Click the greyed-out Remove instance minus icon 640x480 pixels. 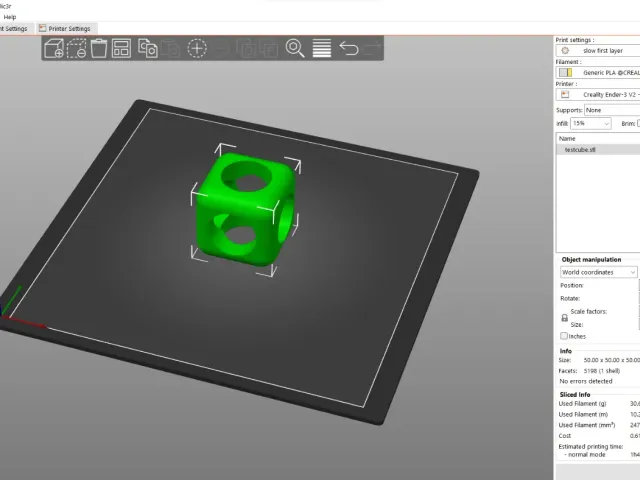(x=222, y=48)
